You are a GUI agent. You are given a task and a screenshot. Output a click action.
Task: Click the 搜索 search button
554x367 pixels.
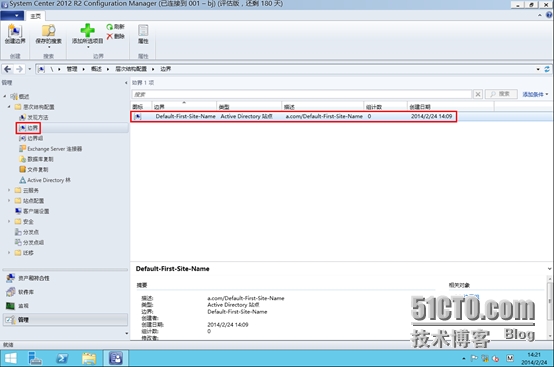[501, 94]
